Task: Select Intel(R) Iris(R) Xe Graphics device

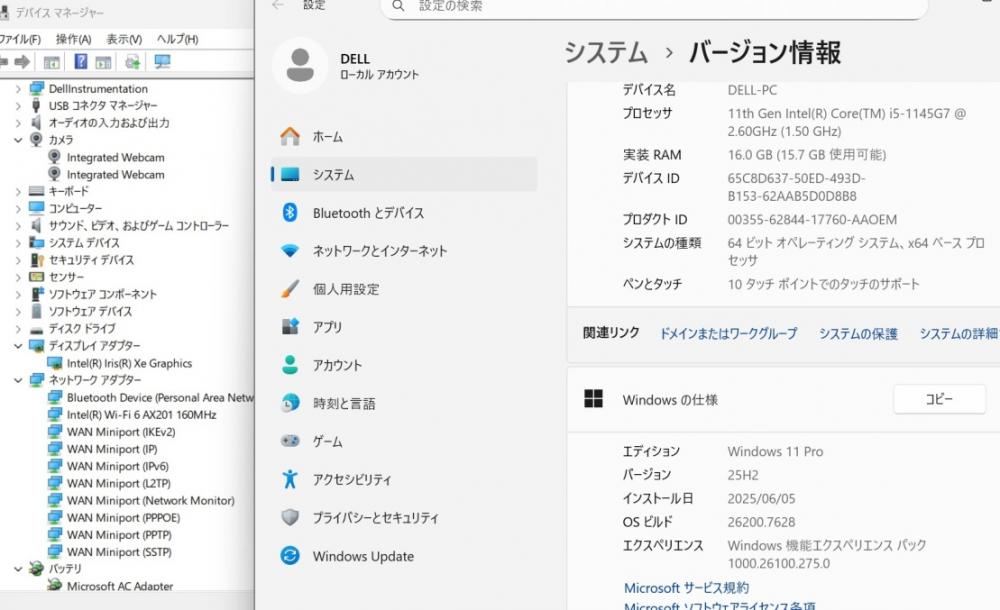Action: coord(129,363)
